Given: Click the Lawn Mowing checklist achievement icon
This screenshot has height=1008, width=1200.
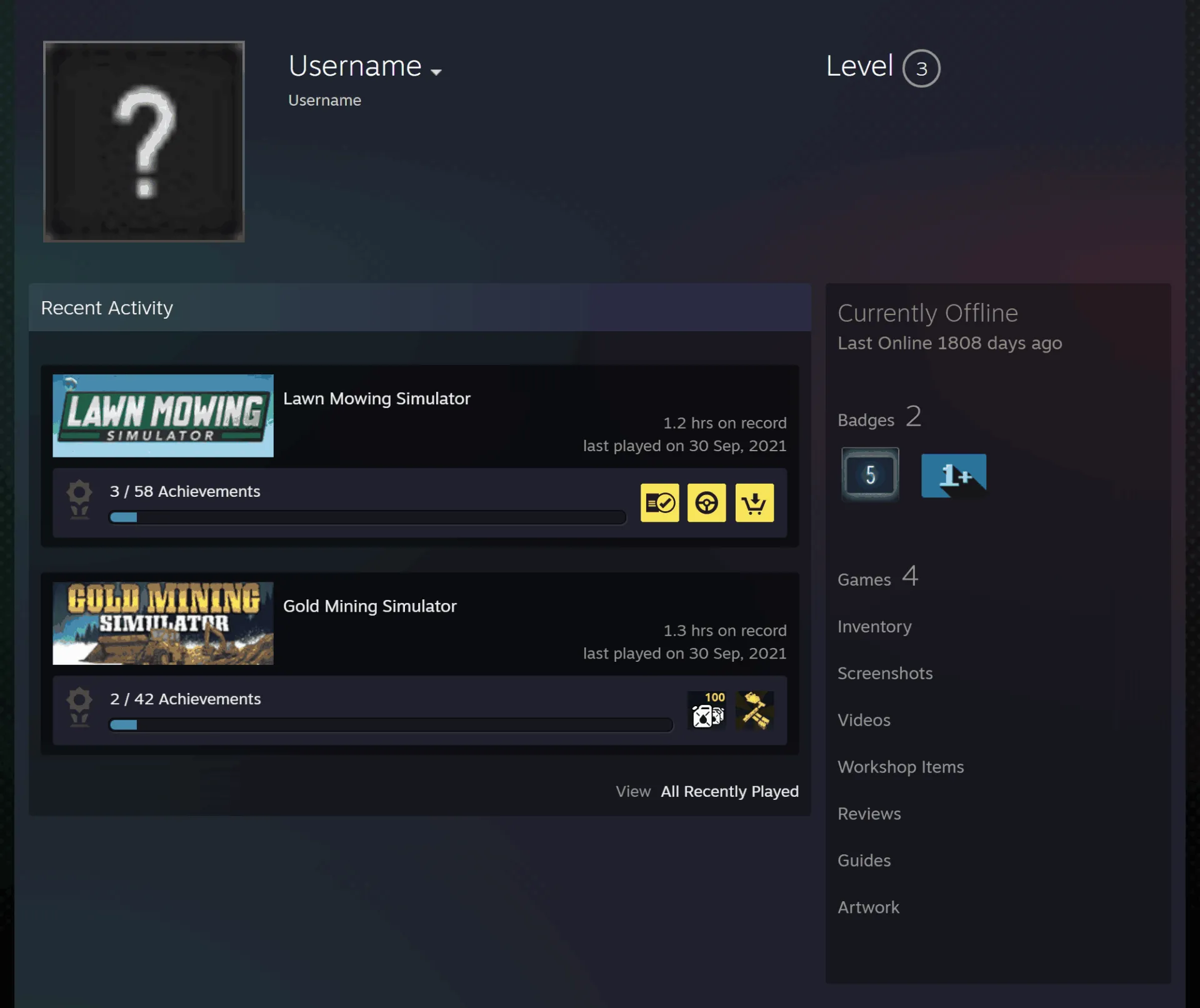Looking at the screenshot, I should (660, 502).
